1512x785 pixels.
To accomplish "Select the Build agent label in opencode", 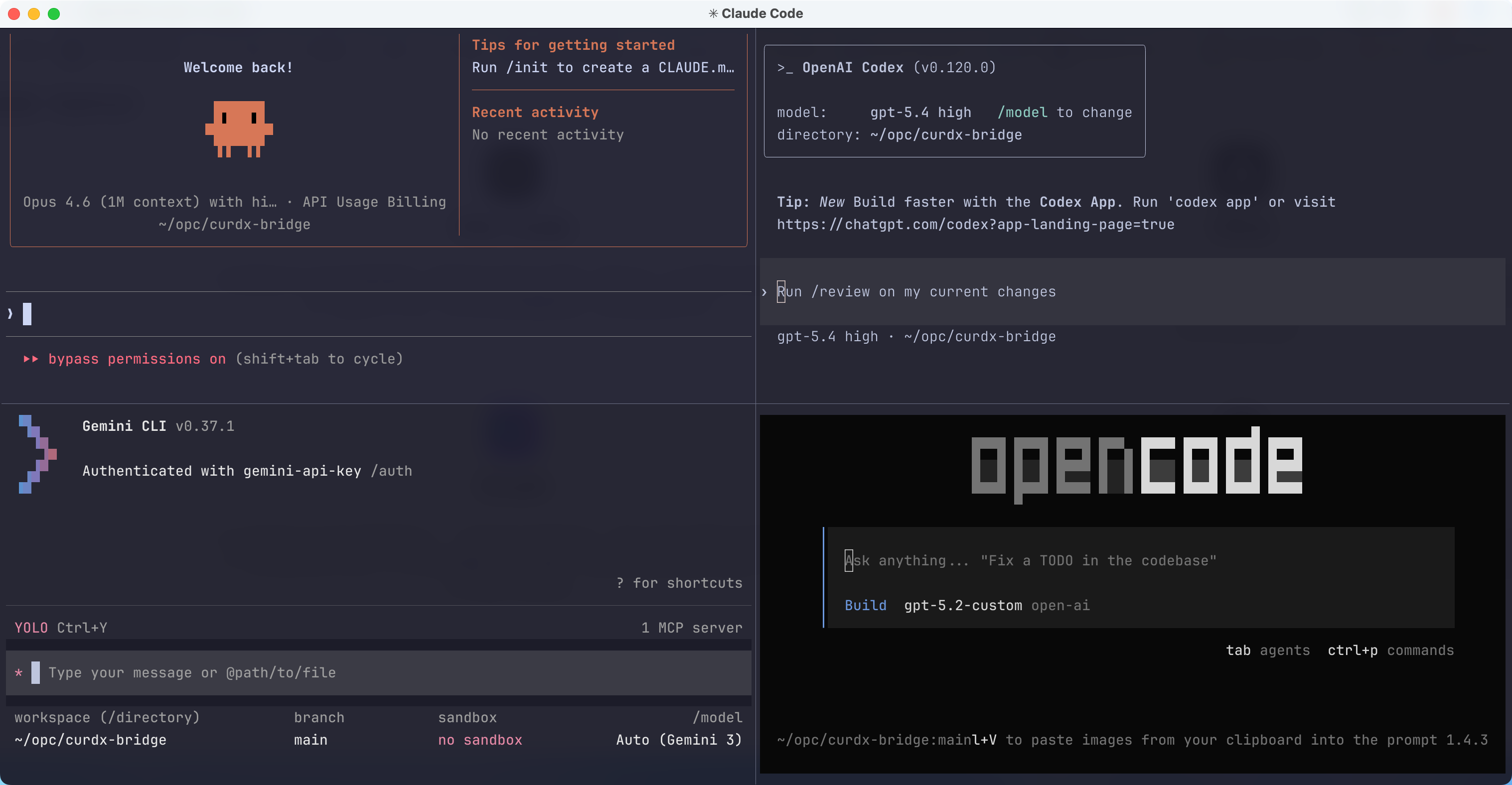I will pos(865,606).
